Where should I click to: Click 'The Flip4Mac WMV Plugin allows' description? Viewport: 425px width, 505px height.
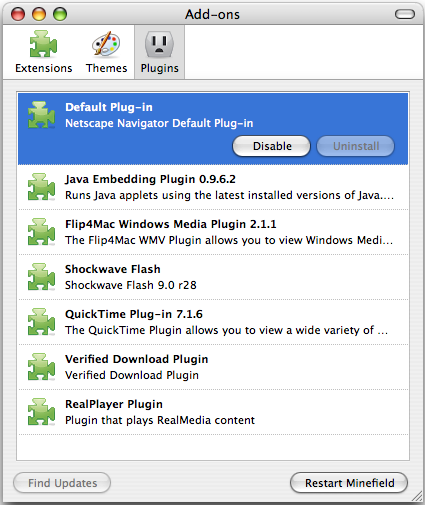[x=229, y=240]
